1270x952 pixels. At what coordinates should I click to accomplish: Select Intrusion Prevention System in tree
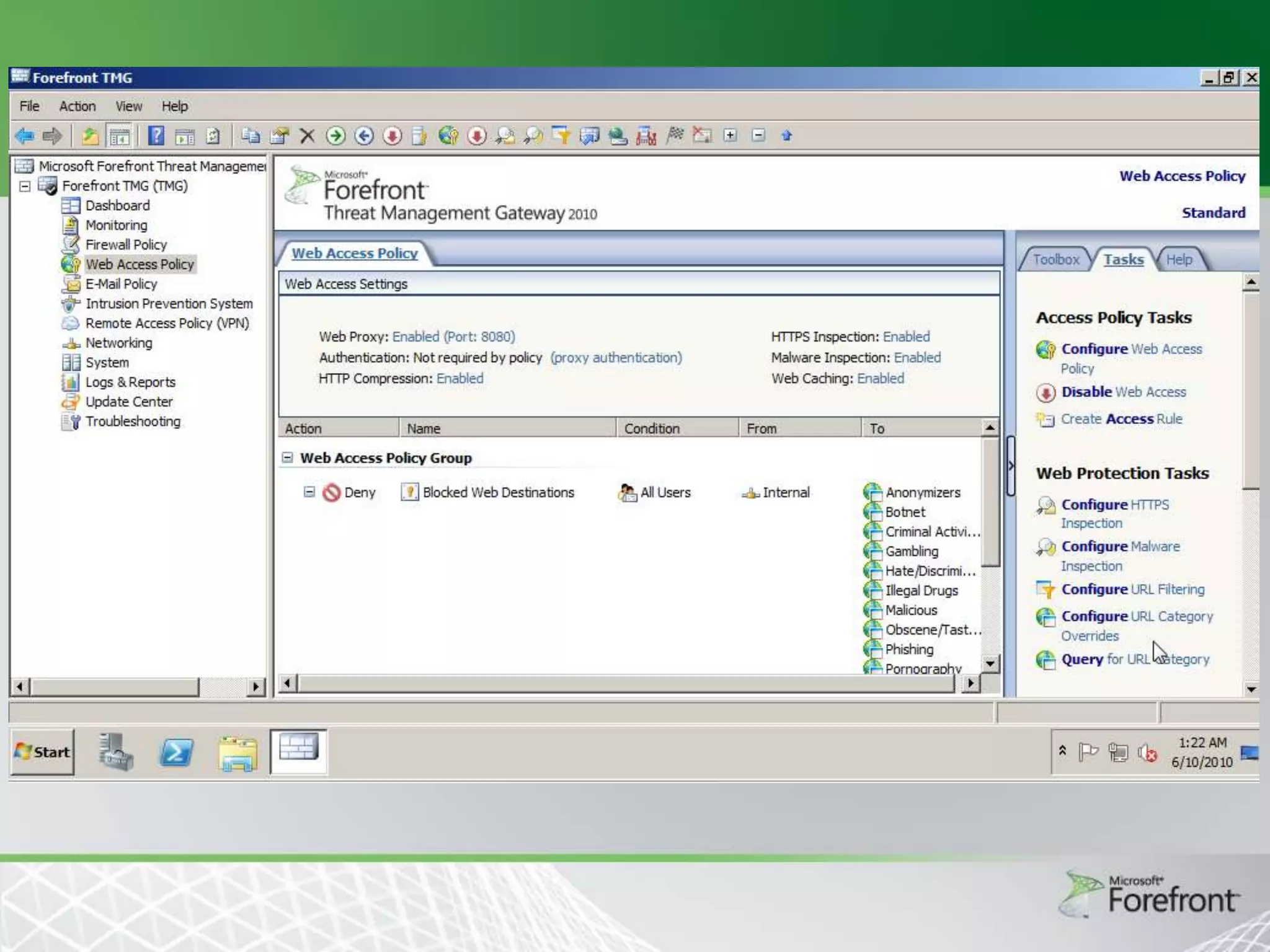tap(169, 304)
